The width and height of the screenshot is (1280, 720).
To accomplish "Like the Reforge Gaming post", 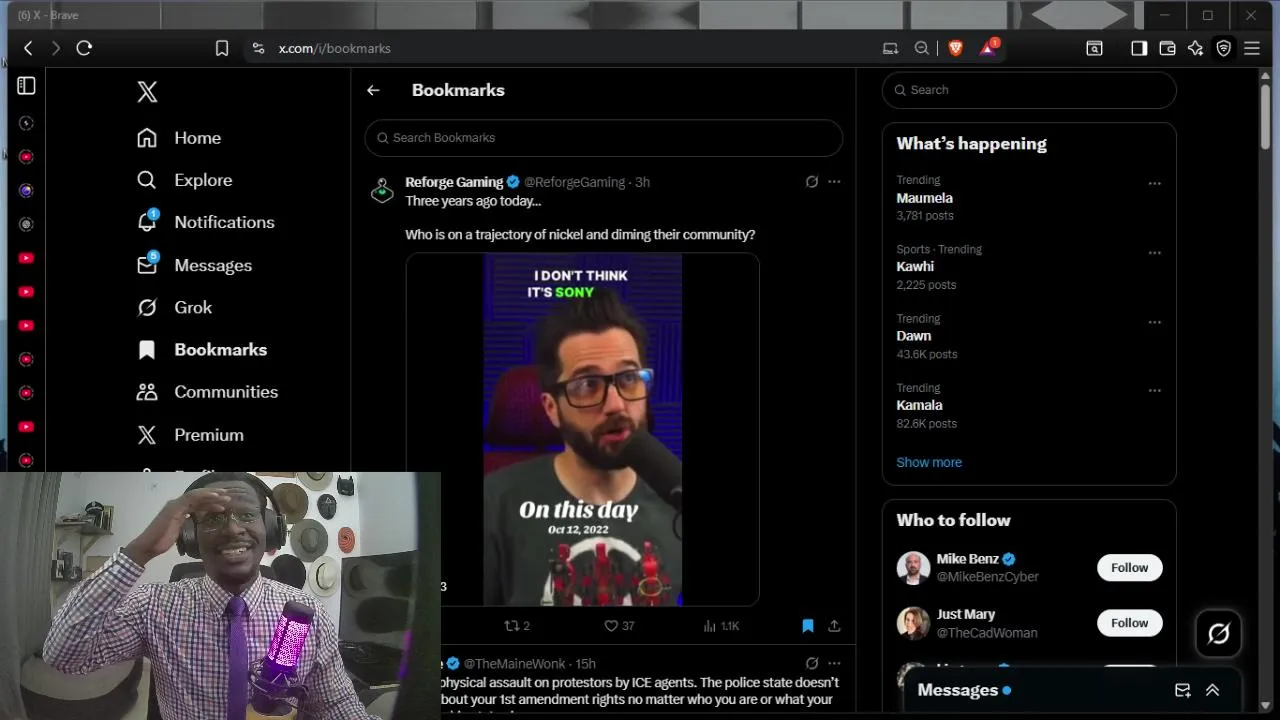I will click(x=620, y=626).
